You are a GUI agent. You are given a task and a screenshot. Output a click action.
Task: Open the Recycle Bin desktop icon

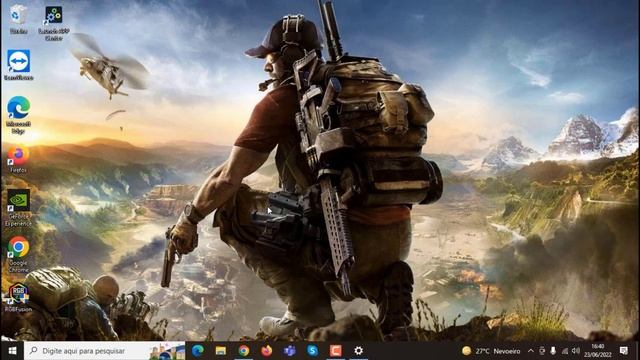click(18, 19)
